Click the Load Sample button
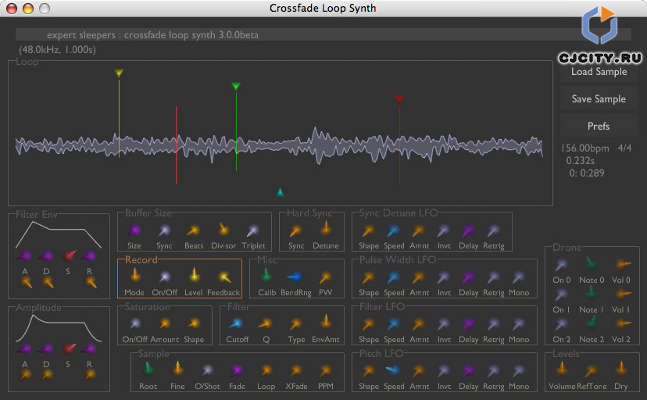This screenshot has height=400, width=647. coord(599,72)
